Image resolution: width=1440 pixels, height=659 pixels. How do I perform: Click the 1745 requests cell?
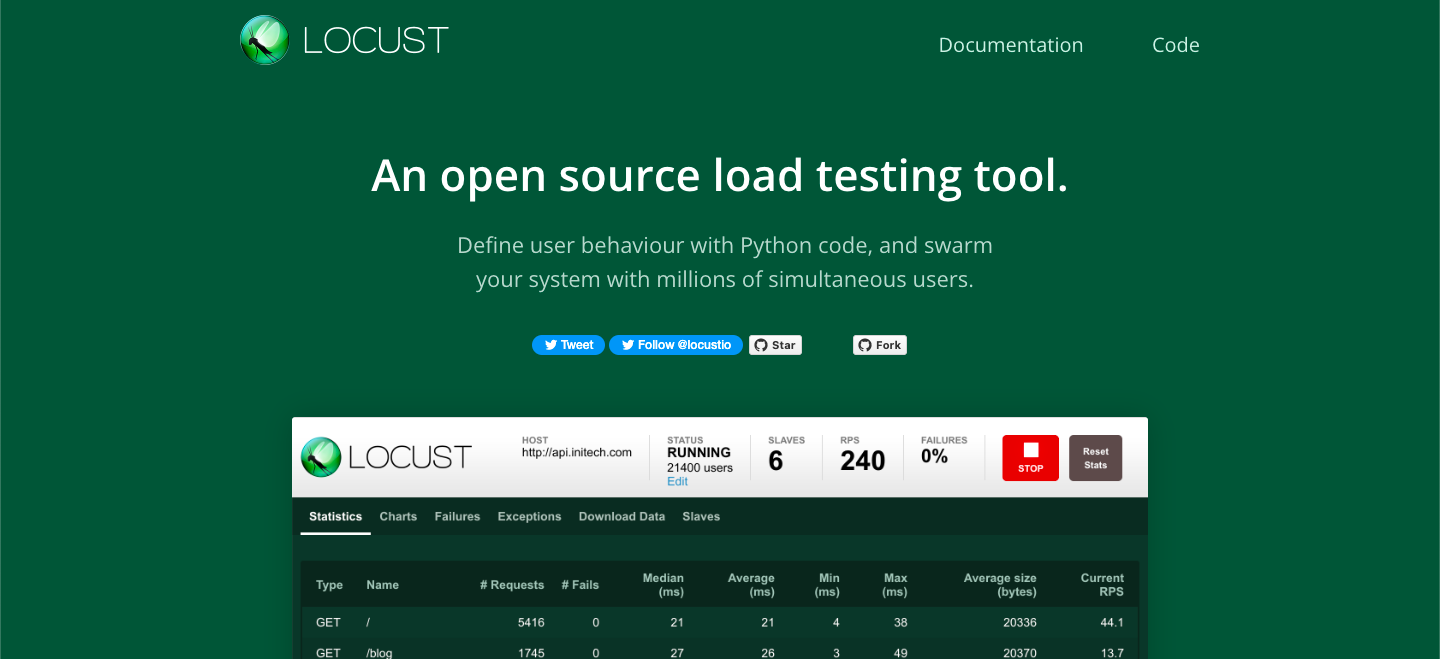pos(531,653)
